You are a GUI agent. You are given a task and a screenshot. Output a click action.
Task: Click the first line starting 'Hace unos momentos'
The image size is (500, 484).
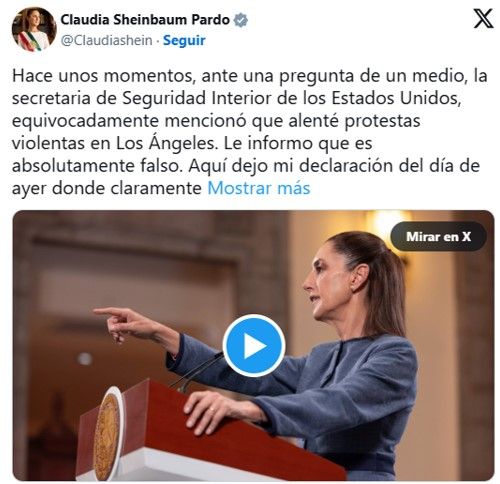250,76
